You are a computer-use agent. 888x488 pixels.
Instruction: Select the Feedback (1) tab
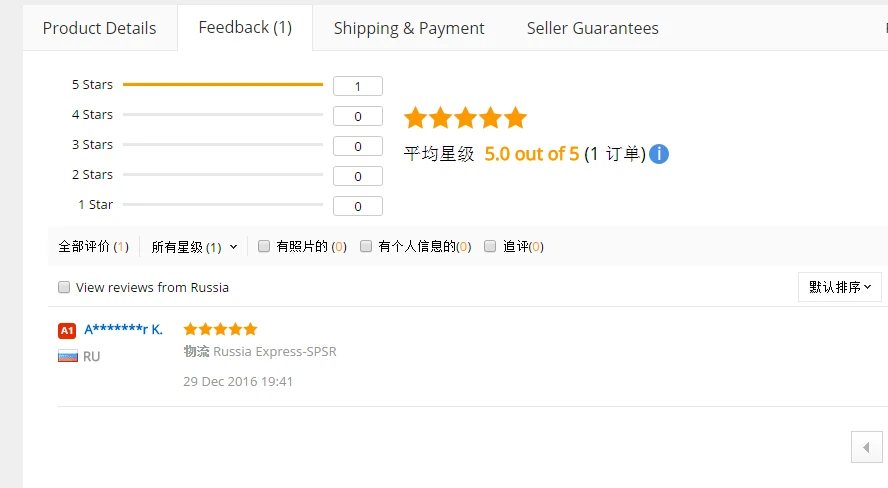245,27
